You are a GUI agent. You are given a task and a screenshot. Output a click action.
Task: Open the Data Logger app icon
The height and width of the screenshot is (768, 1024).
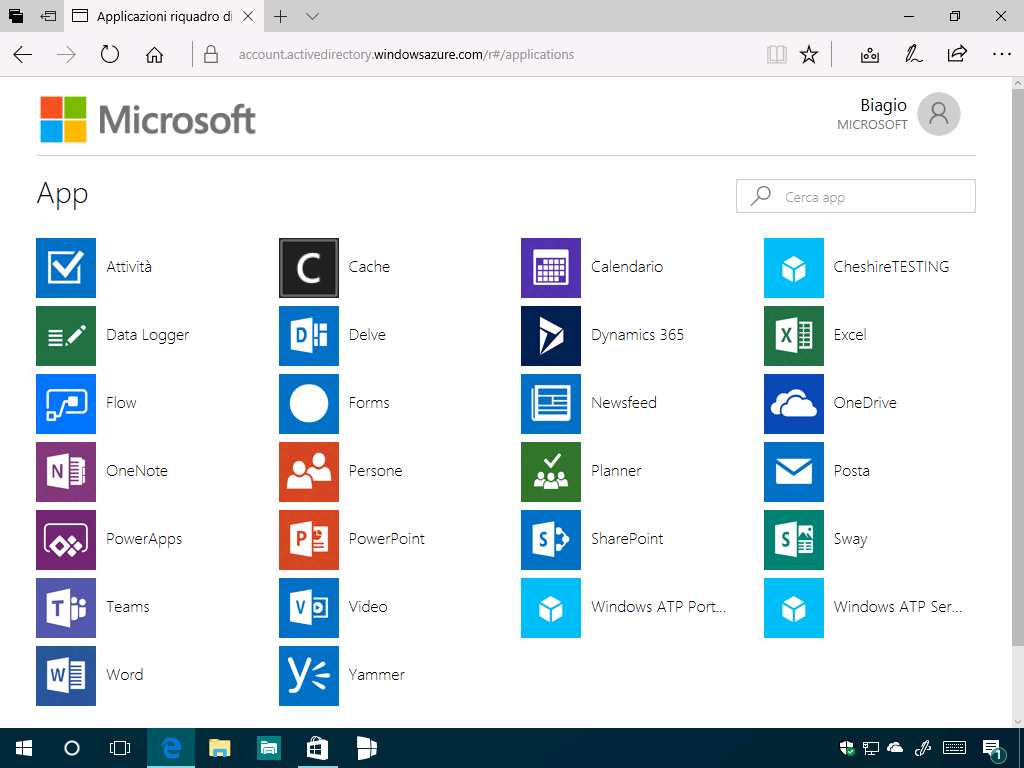click(x=66, y=336)
